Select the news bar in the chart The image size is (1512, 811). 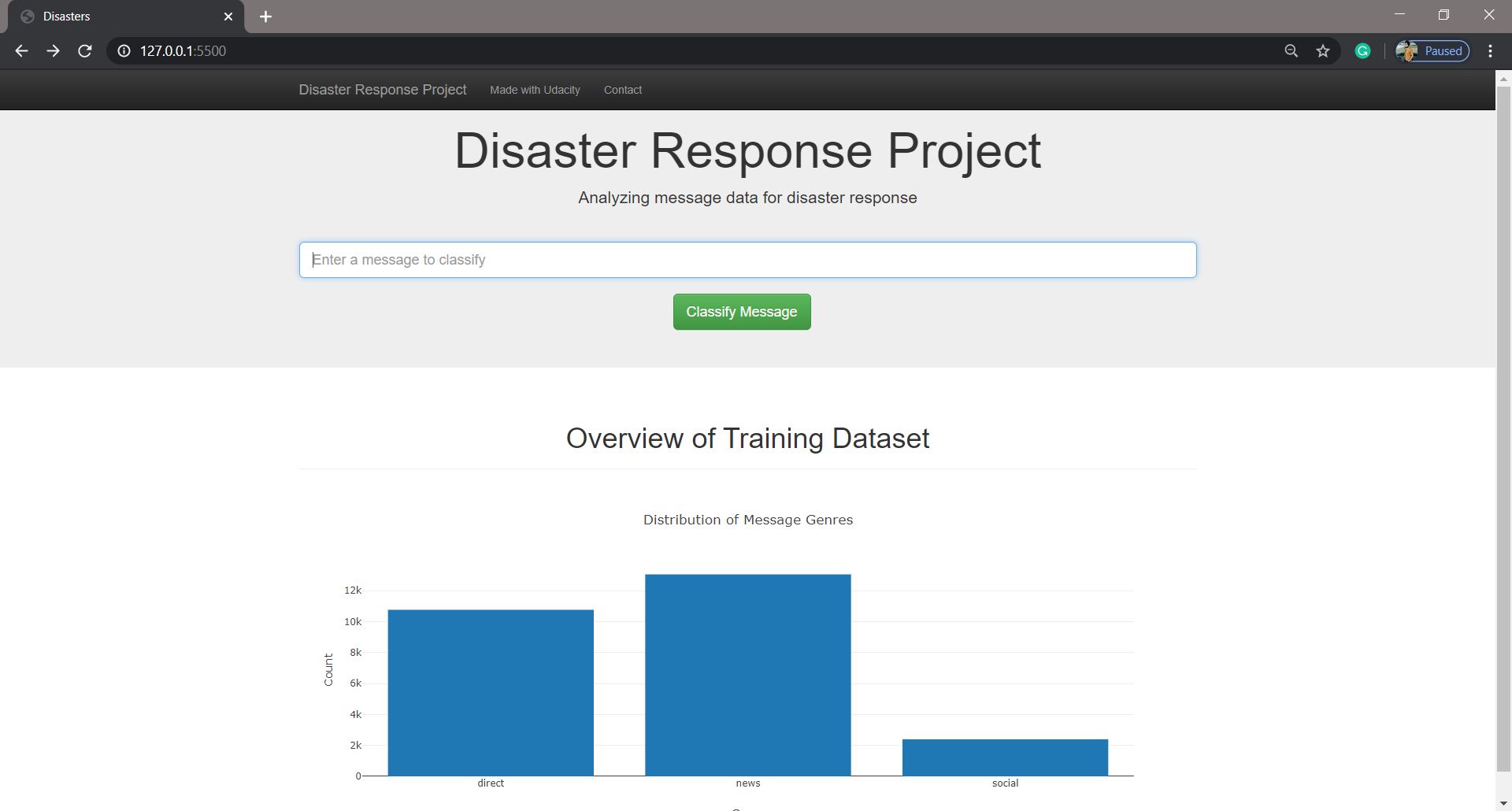[747, 673]
